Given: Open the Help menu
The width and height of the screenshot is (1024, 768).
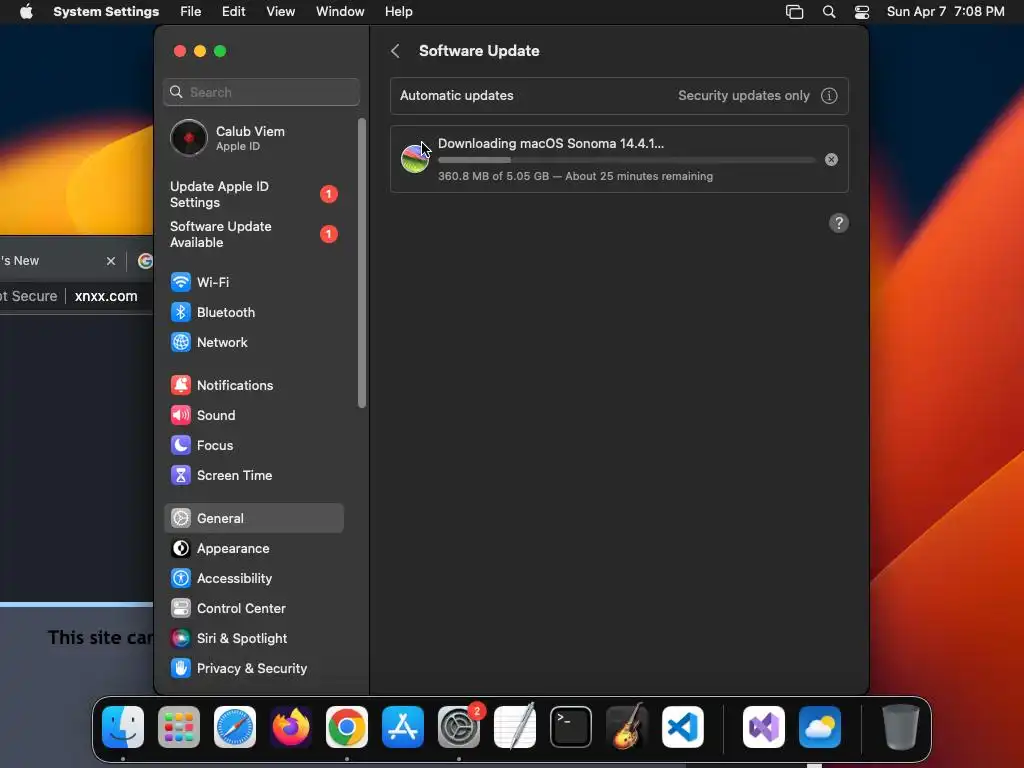Looking at the screenshot, I should (398, 12).
